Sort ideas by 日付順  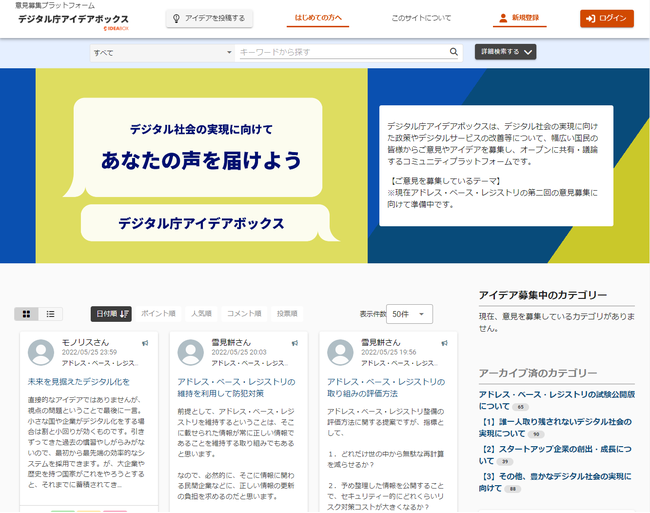(x=111, y=314)
